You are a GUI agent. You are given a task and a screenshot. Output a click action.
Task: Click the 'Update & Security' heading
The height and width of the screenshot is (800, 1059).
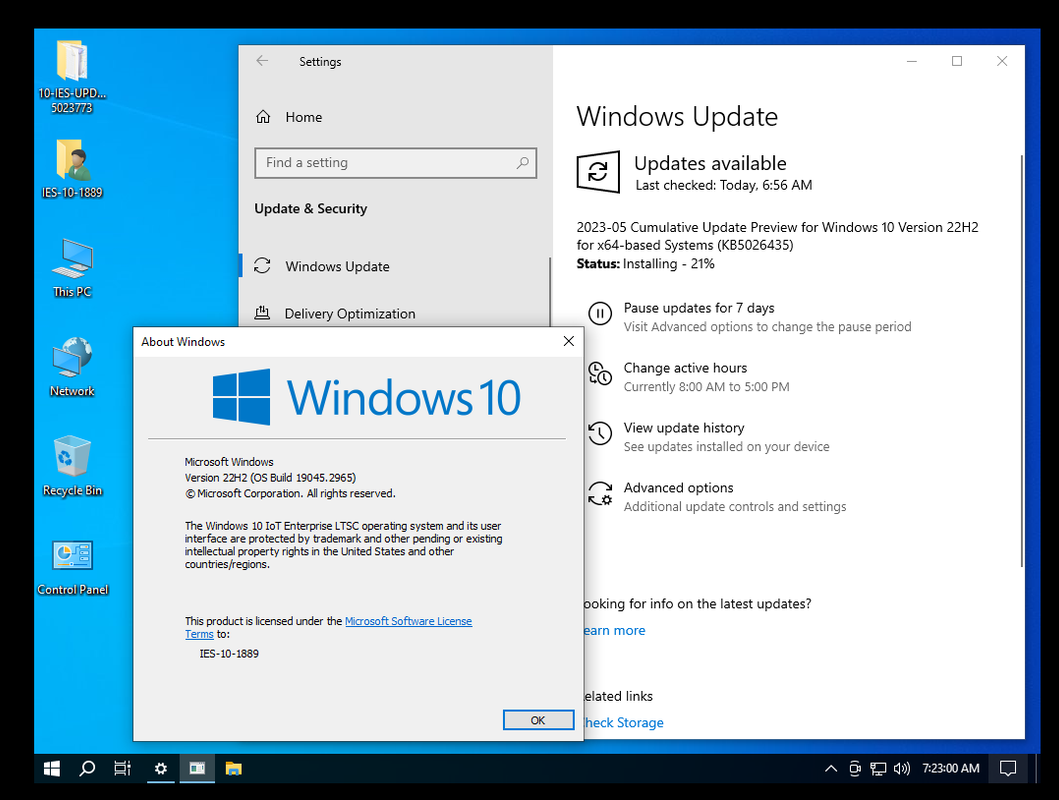click(x=311, y=209)
